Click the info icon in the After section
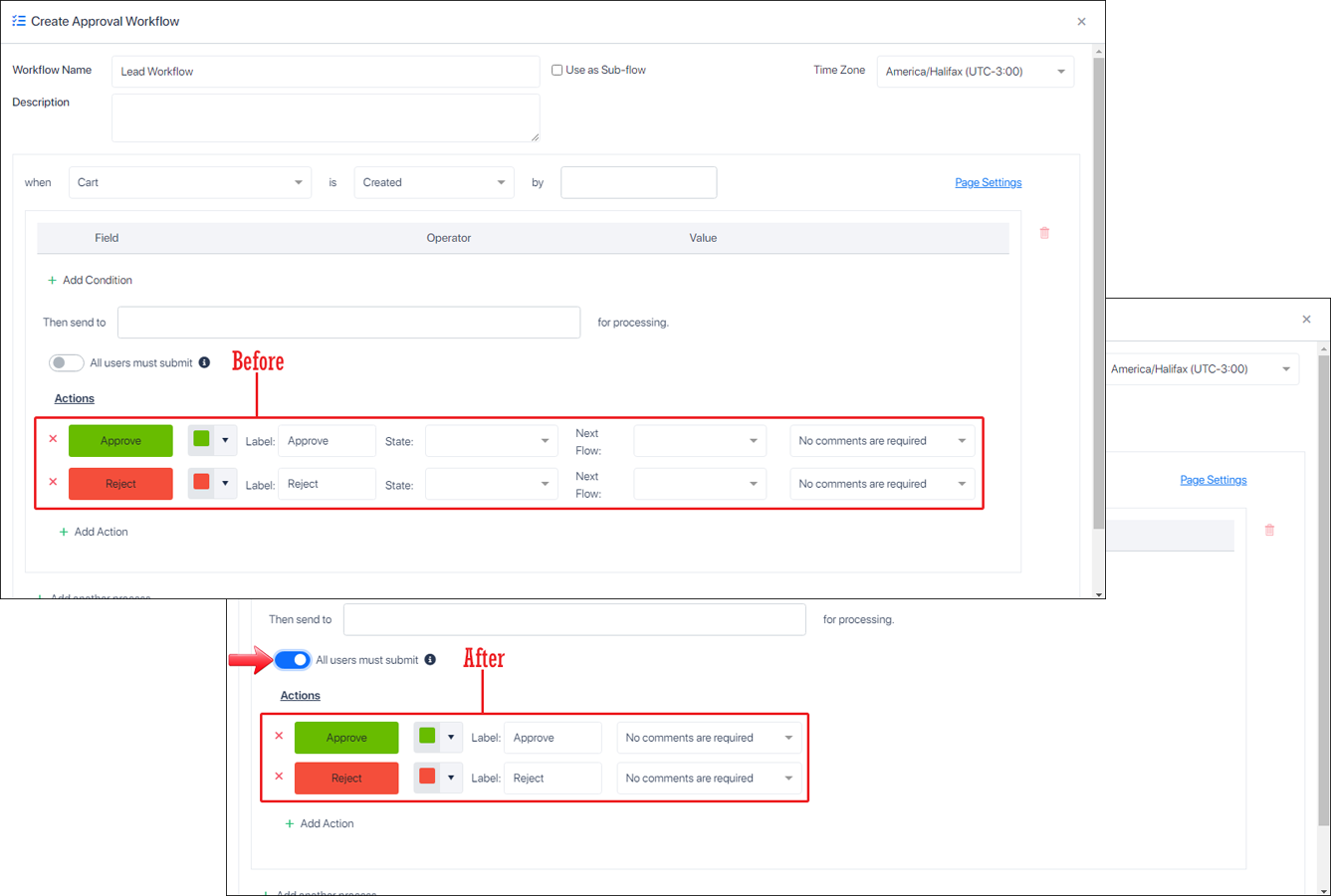Screen dimensions: 1331x896 tap(430, 659)
